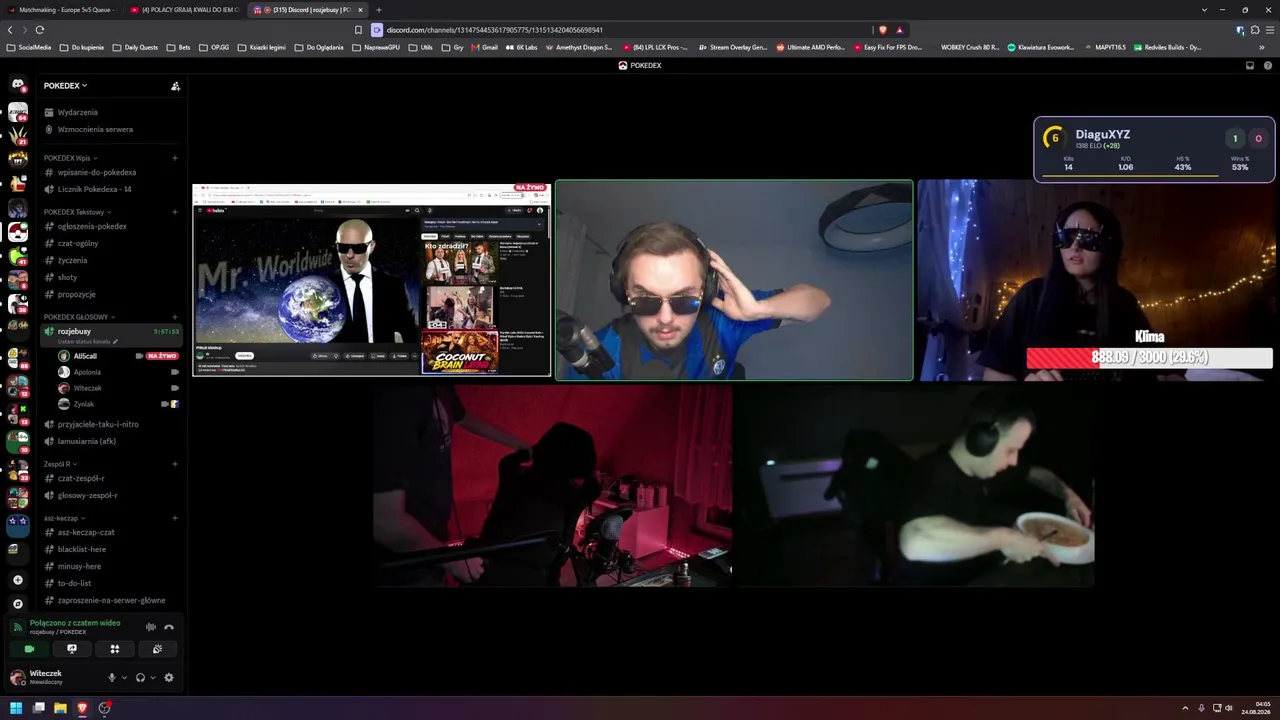This screenshot has height=720, width=1280.
Task: Open a new browser tab
Action: tap(378, 10)
